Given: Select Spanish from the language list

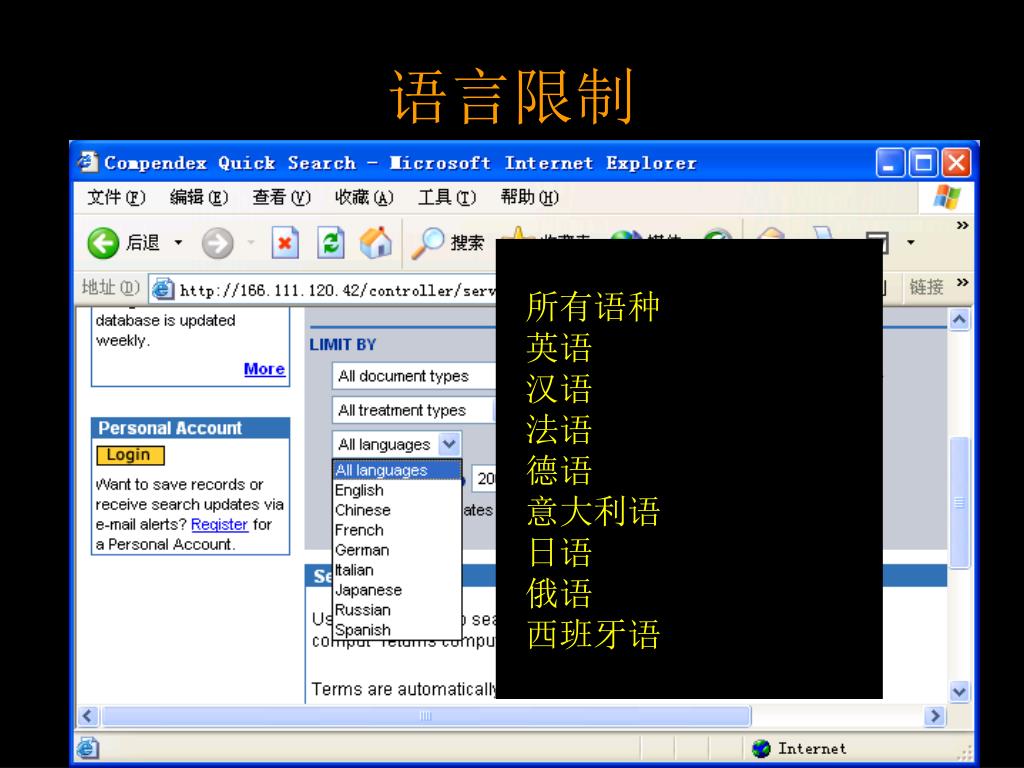Looking at the screenshot, I should point(396,630).
